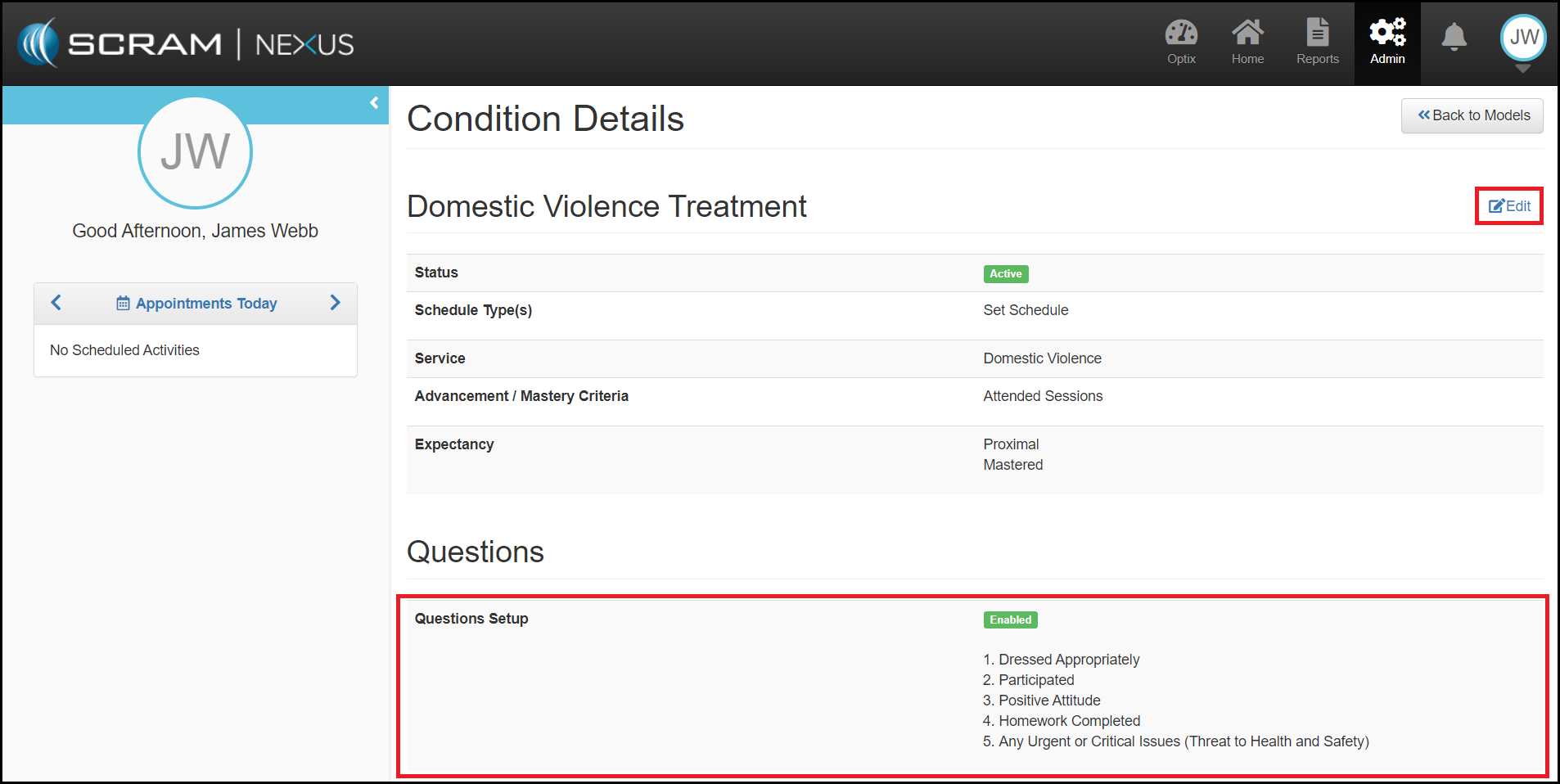Open the Optix dashboard icon

pos(1181,34)
